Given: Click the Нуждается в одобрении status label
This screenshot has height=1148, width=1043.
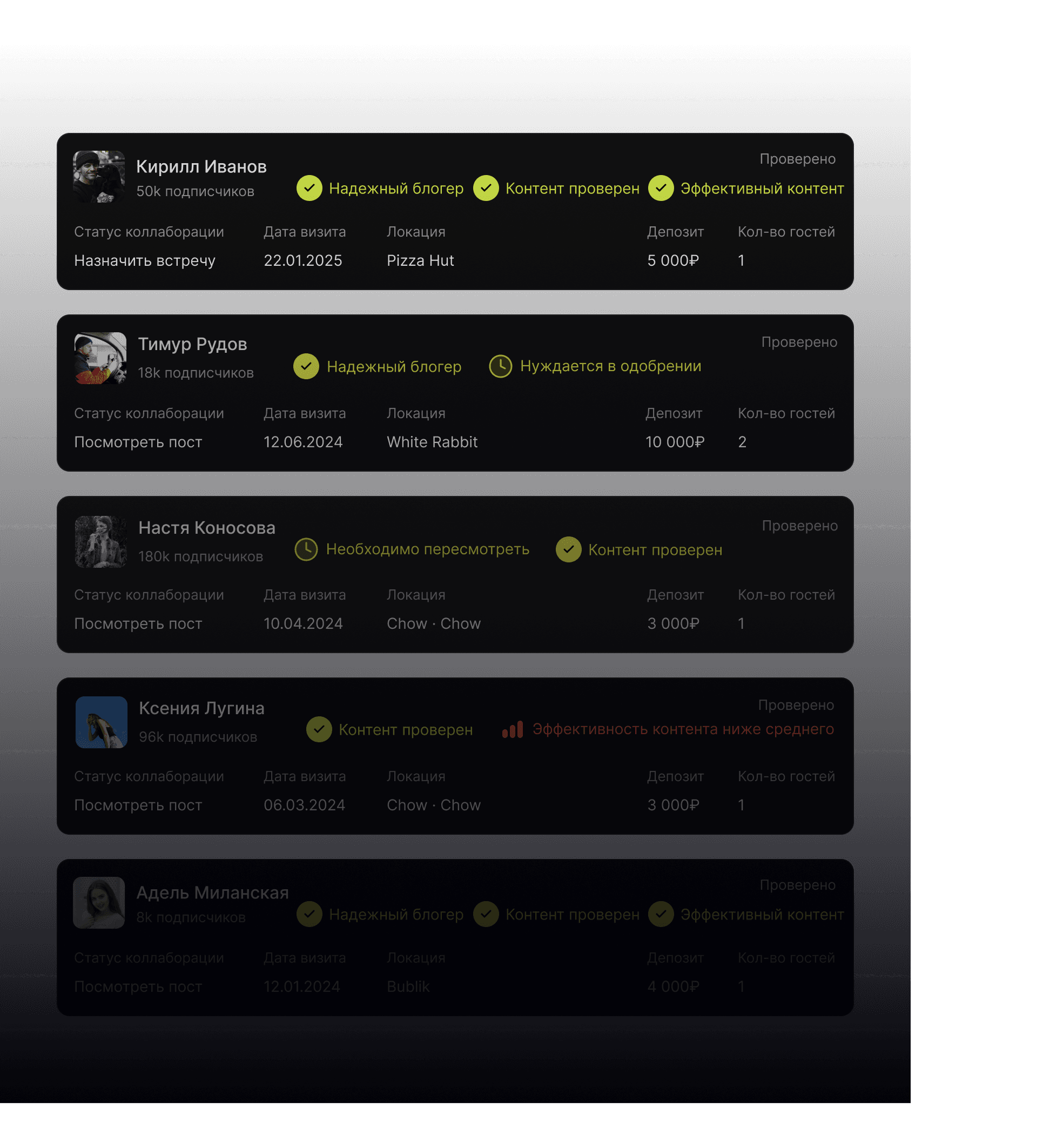Looking at the screenshot, I should click(610, 366).
